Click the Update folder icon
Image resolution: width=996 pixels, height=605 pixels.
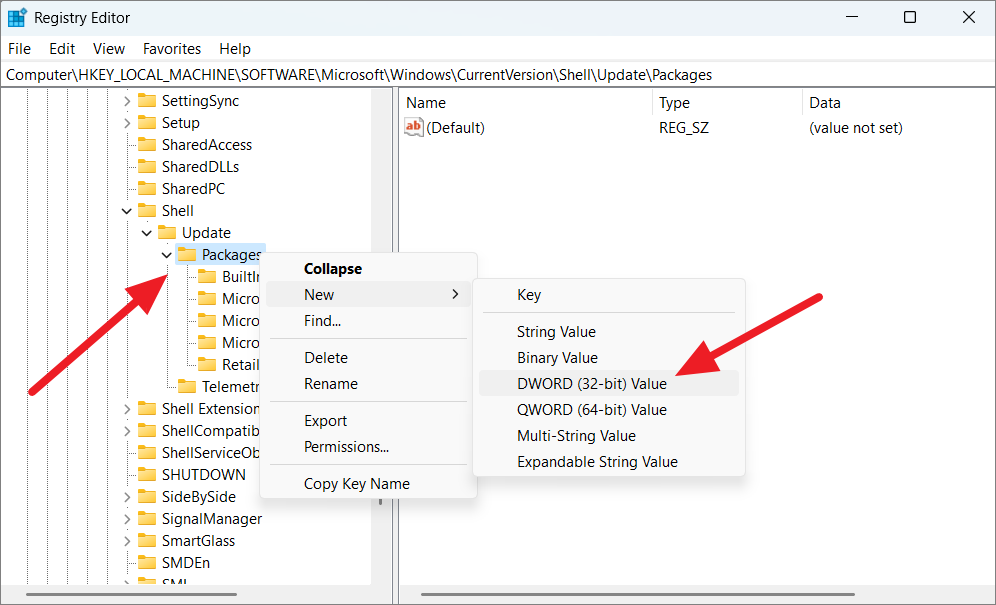tap(167, 233)
